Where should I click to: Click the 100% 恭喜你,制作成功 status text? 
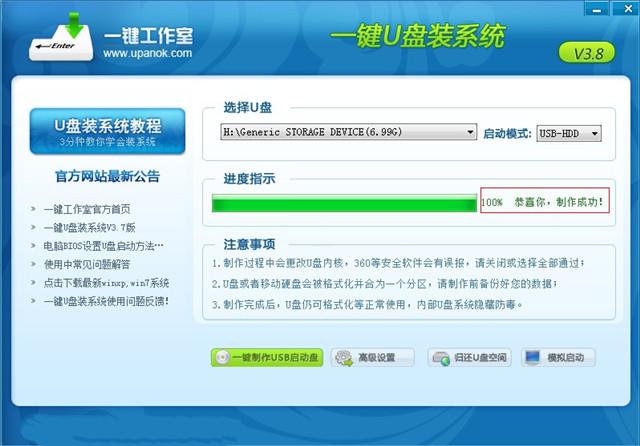544,202
